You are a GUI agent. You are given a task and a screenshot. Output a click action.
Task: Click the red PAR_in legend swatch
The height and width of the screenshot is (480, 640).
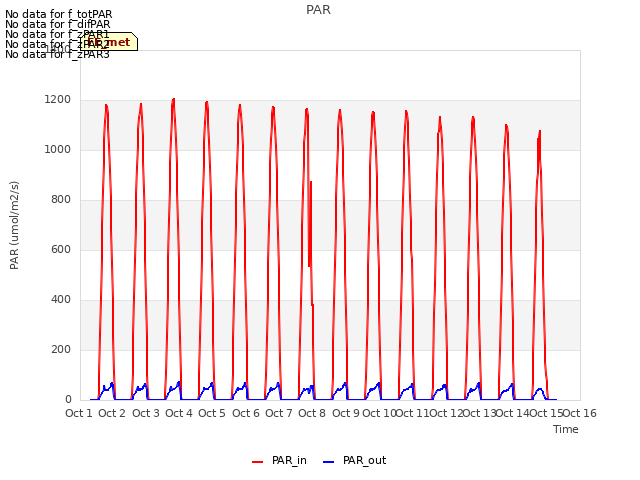[x=258, y=462]
